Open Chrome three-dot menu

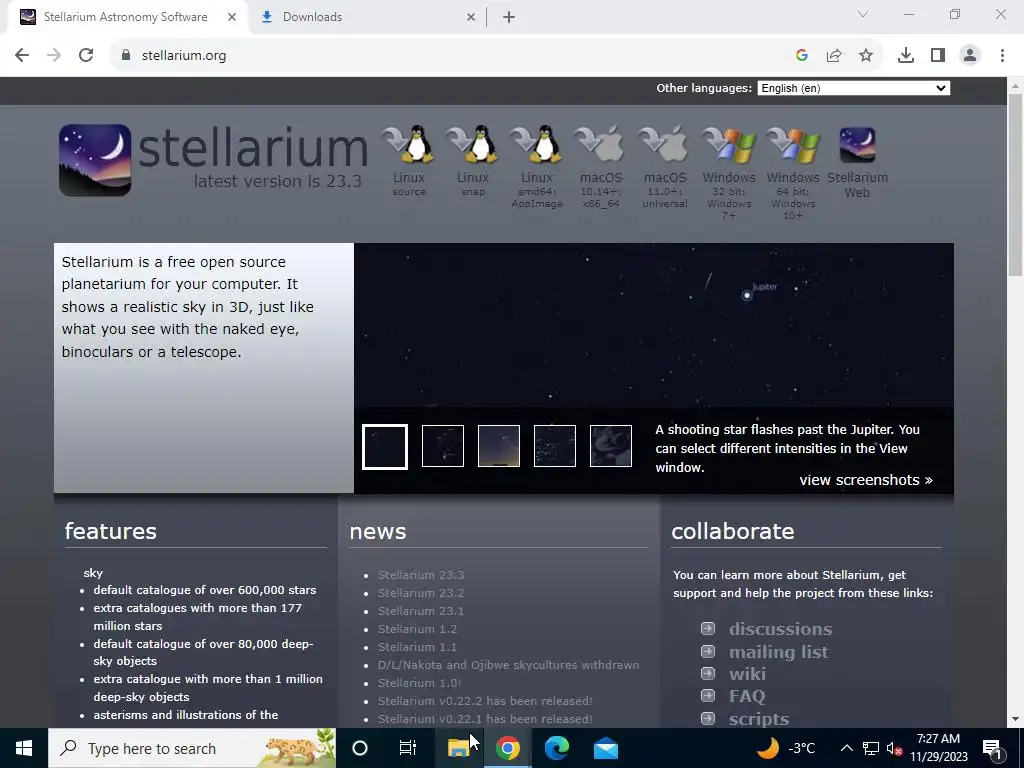pos(1002,56)
